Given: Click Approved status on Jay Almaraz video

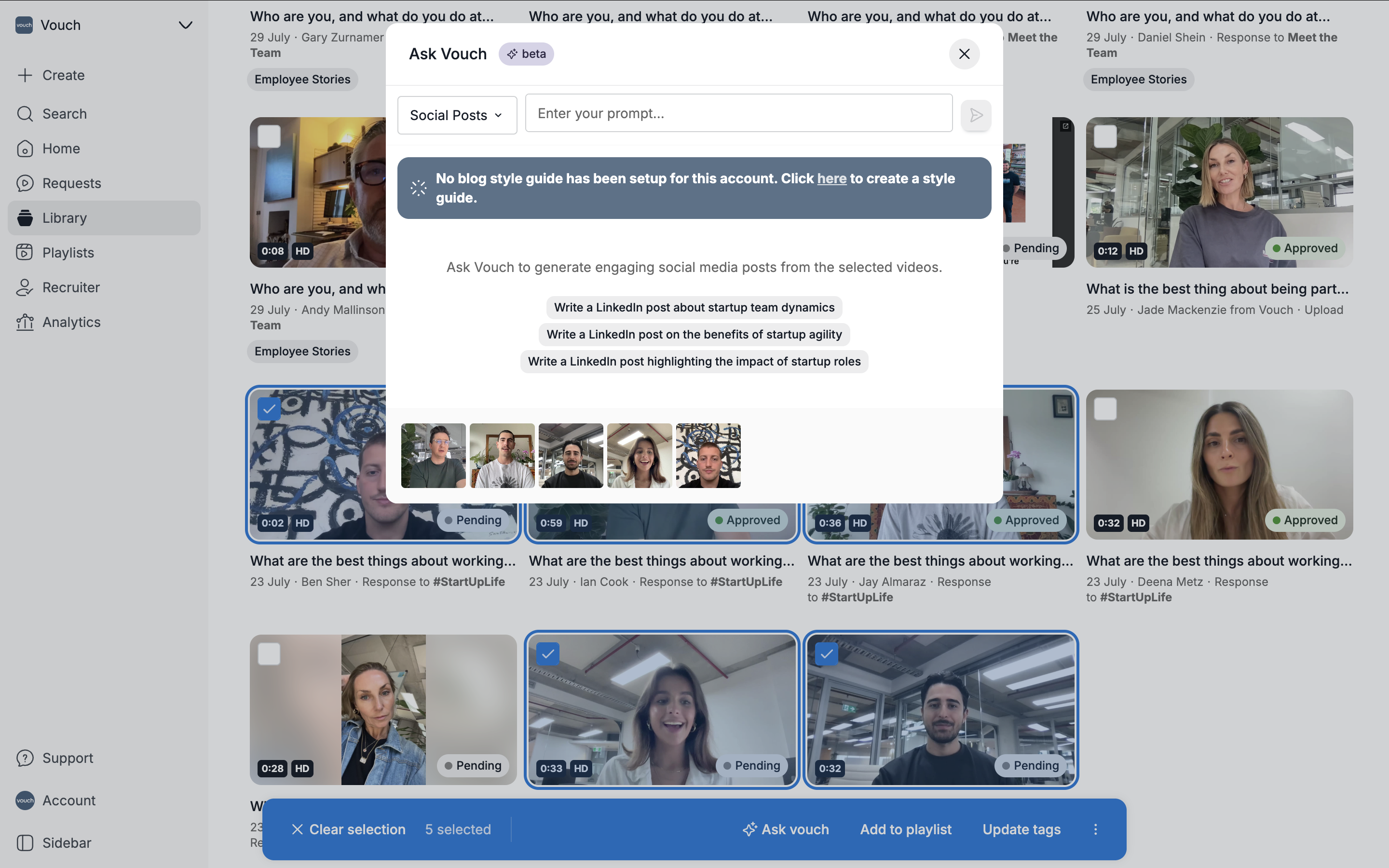Looking at the screenshot, I should pos(1026,520).
